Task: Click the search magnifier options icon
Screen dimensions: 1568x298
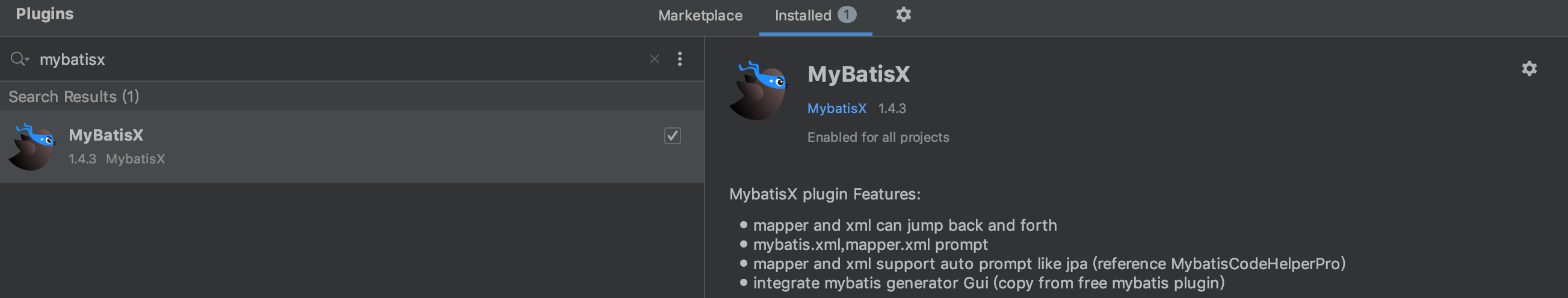Action: click(19, 59)
